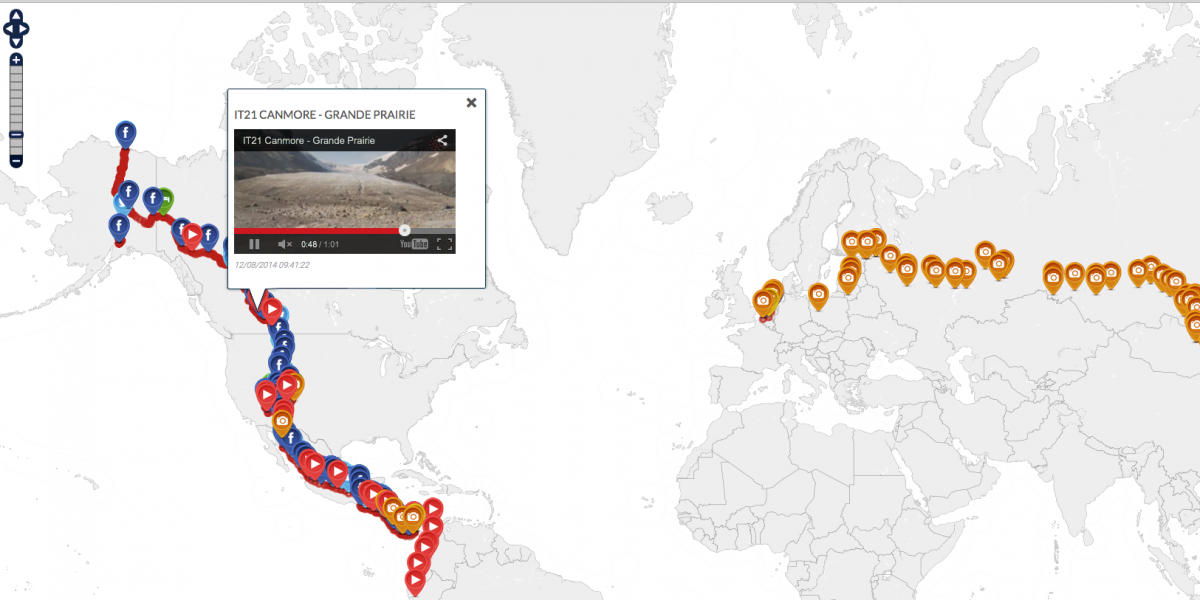Click the map zoom level slider bar
Screen dimensions: 1200x600
click(16, 100)
